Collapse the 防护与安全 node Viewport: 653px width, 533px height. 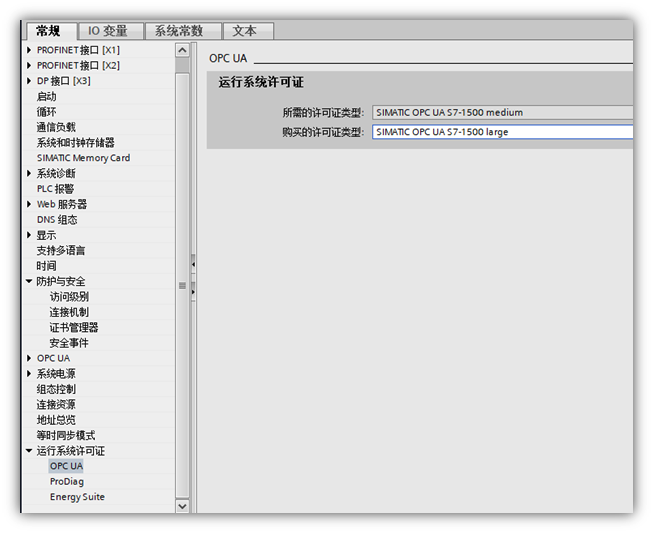[x=29, y=281]
